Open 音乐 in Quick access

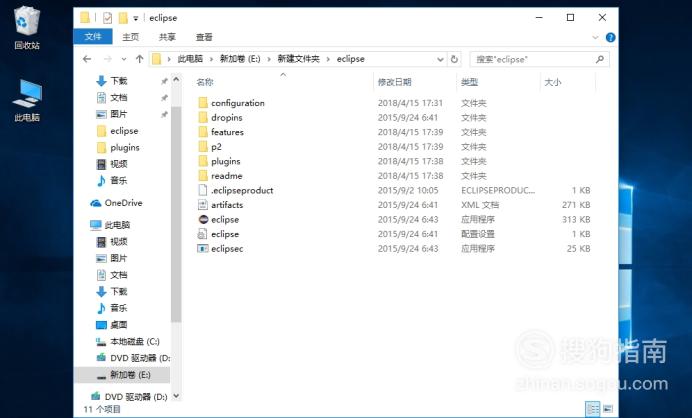pos(118,181)
